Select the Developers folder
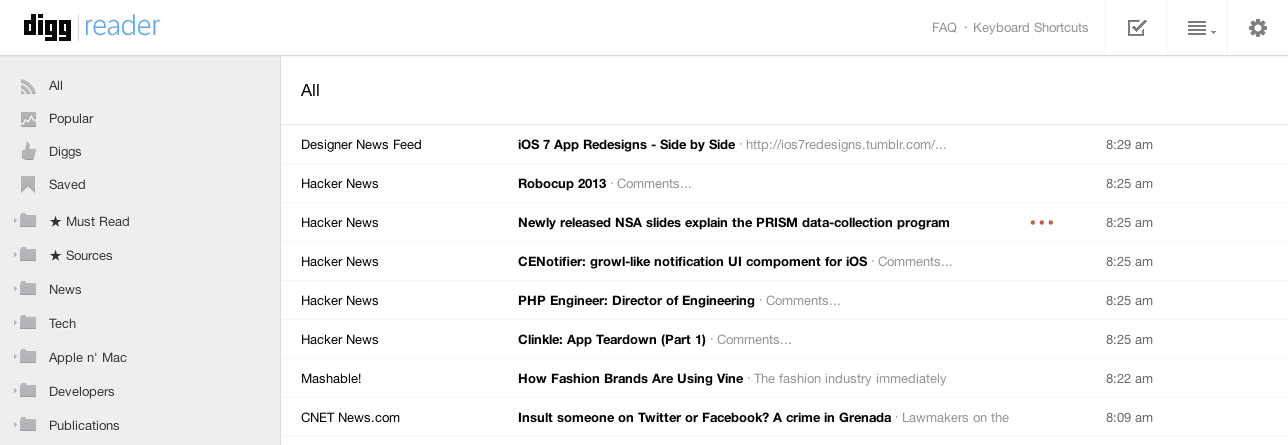1288x445 pixels. pyautogui.click(x=140, y=391)
